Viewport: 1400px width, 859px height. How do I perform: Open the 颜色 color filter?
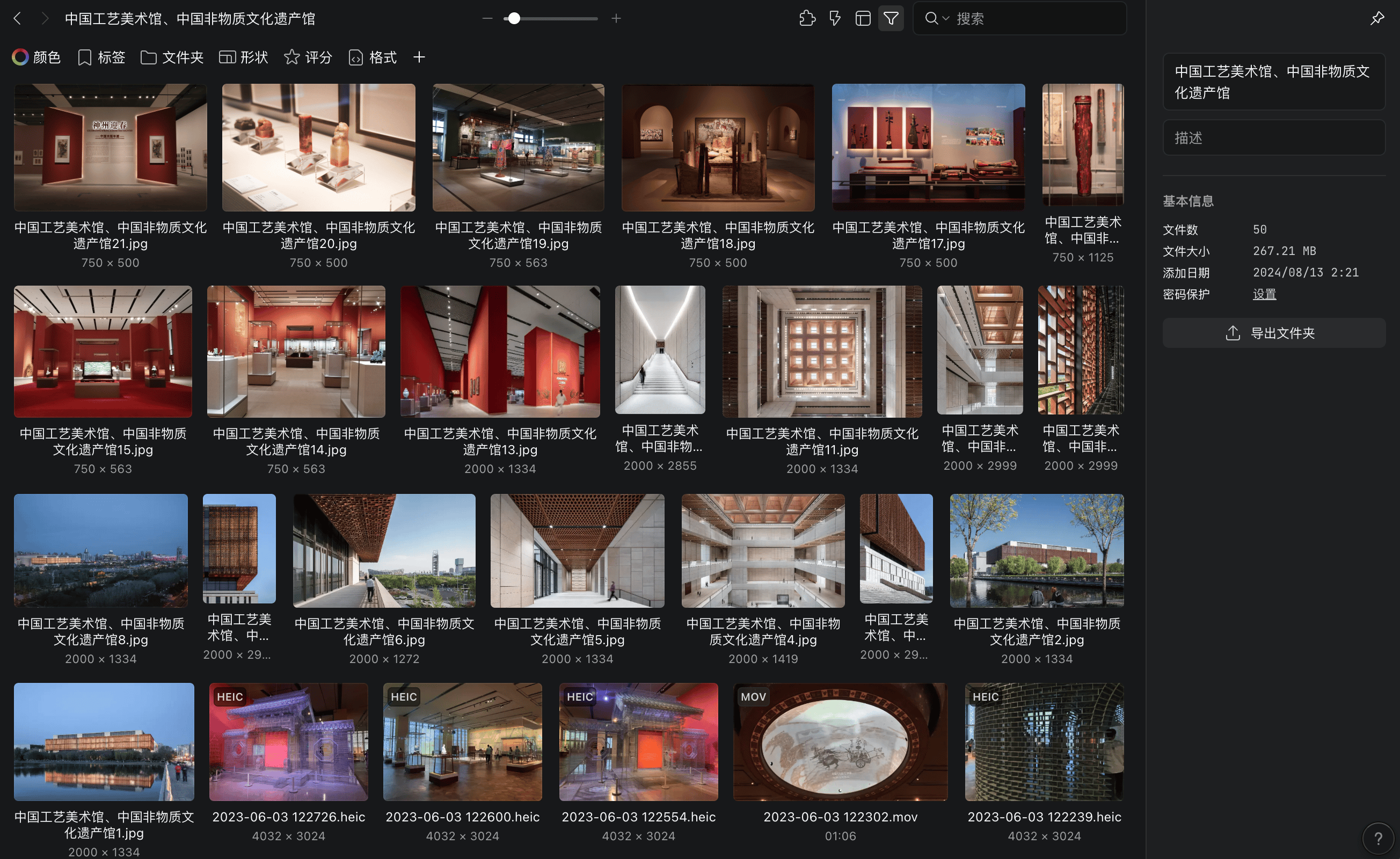click(x=37, y=57)
